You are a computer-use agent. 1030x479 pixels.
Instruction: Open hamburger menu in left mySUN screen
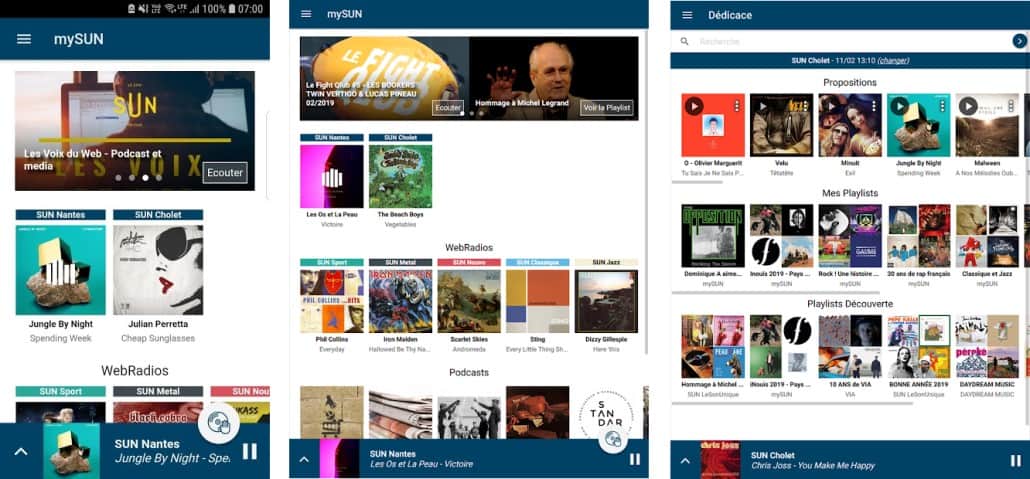pyautogui.click(x=24, y=39)
